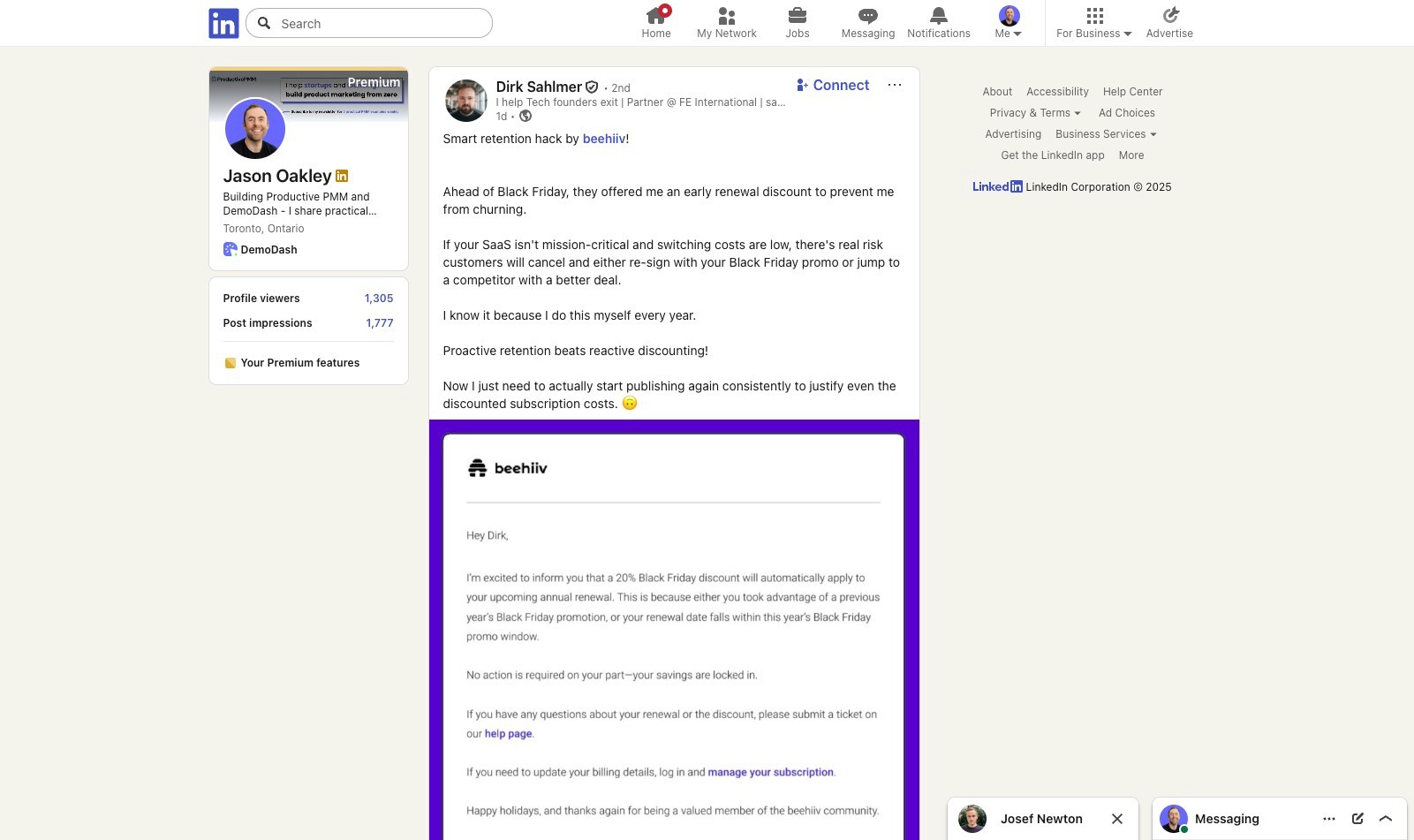
Task: Open Dirk Sahlmer's avatar photo
Action: 465,100
